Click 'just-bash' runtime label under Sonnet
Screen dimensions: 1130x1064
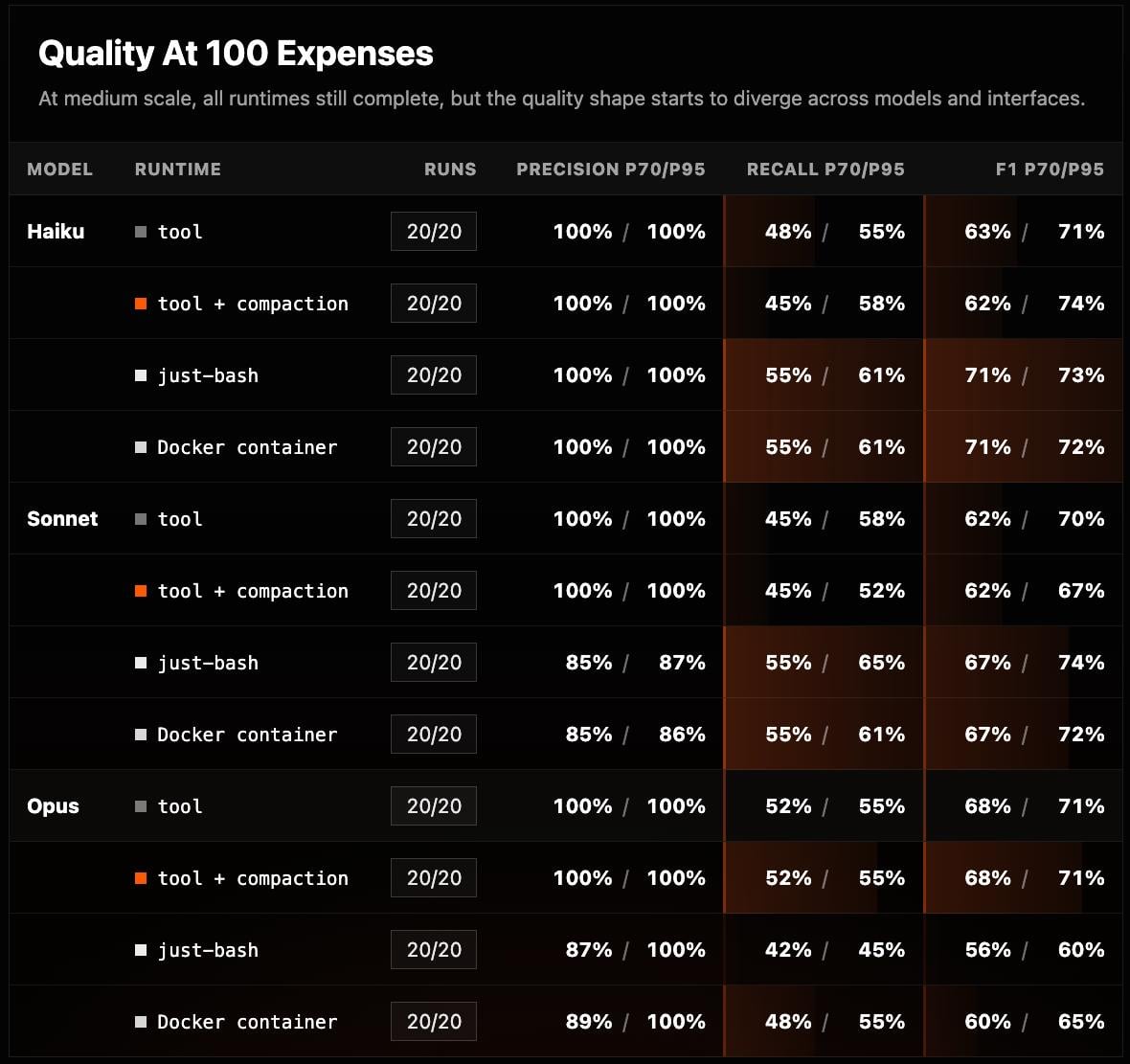pyautogui.click(x=208, y=663)
